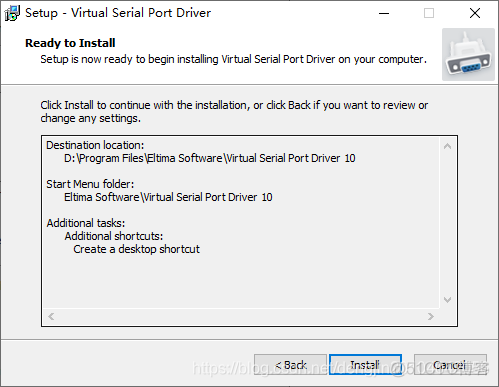The width and height of the screenshot is (499, 387).
Task: Close the Virtual Serial Port Driver setup
Action: (475, 13)
